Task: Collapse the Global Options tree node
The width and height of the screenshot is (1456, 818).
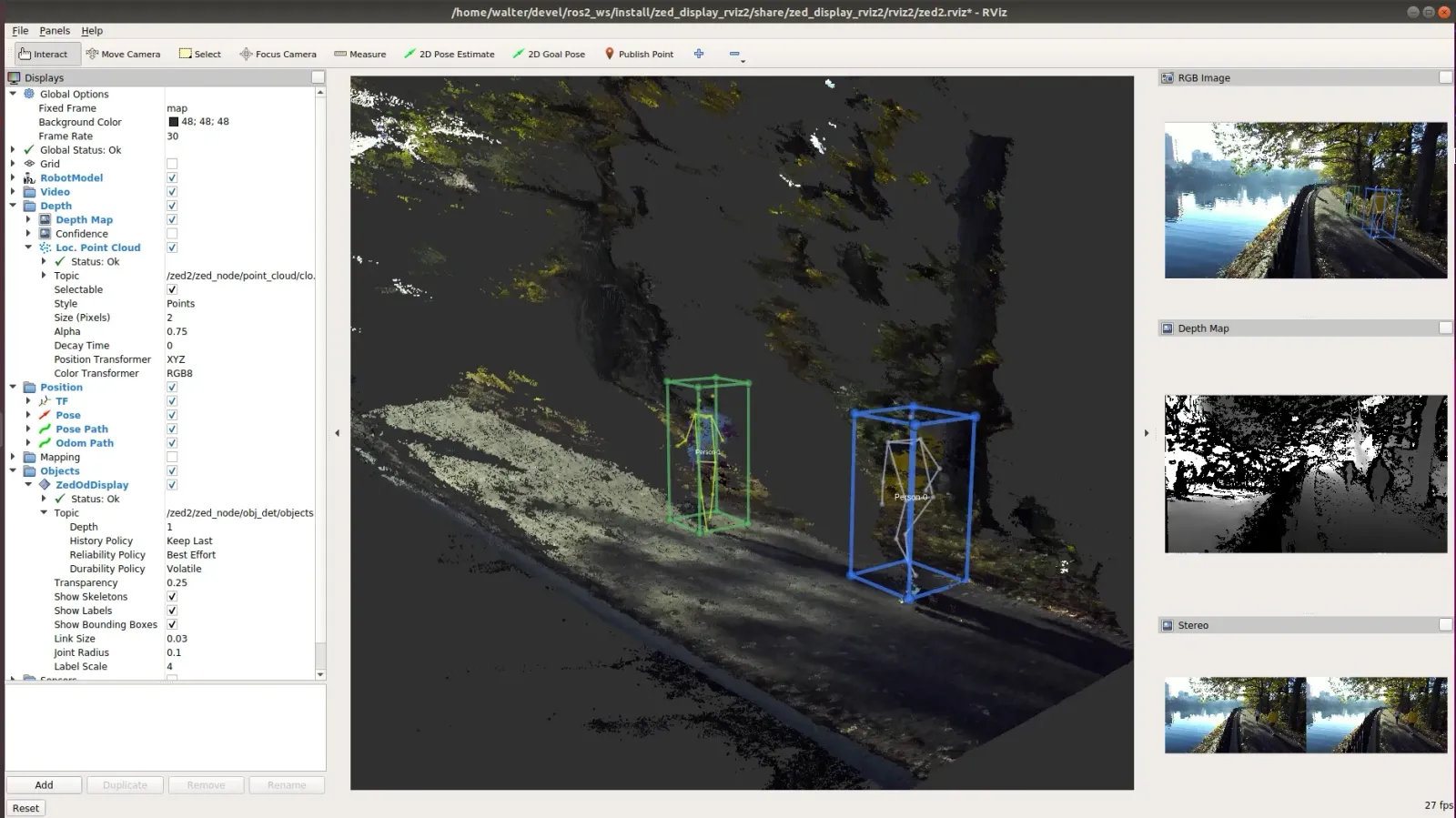Action: pos(13,94)
